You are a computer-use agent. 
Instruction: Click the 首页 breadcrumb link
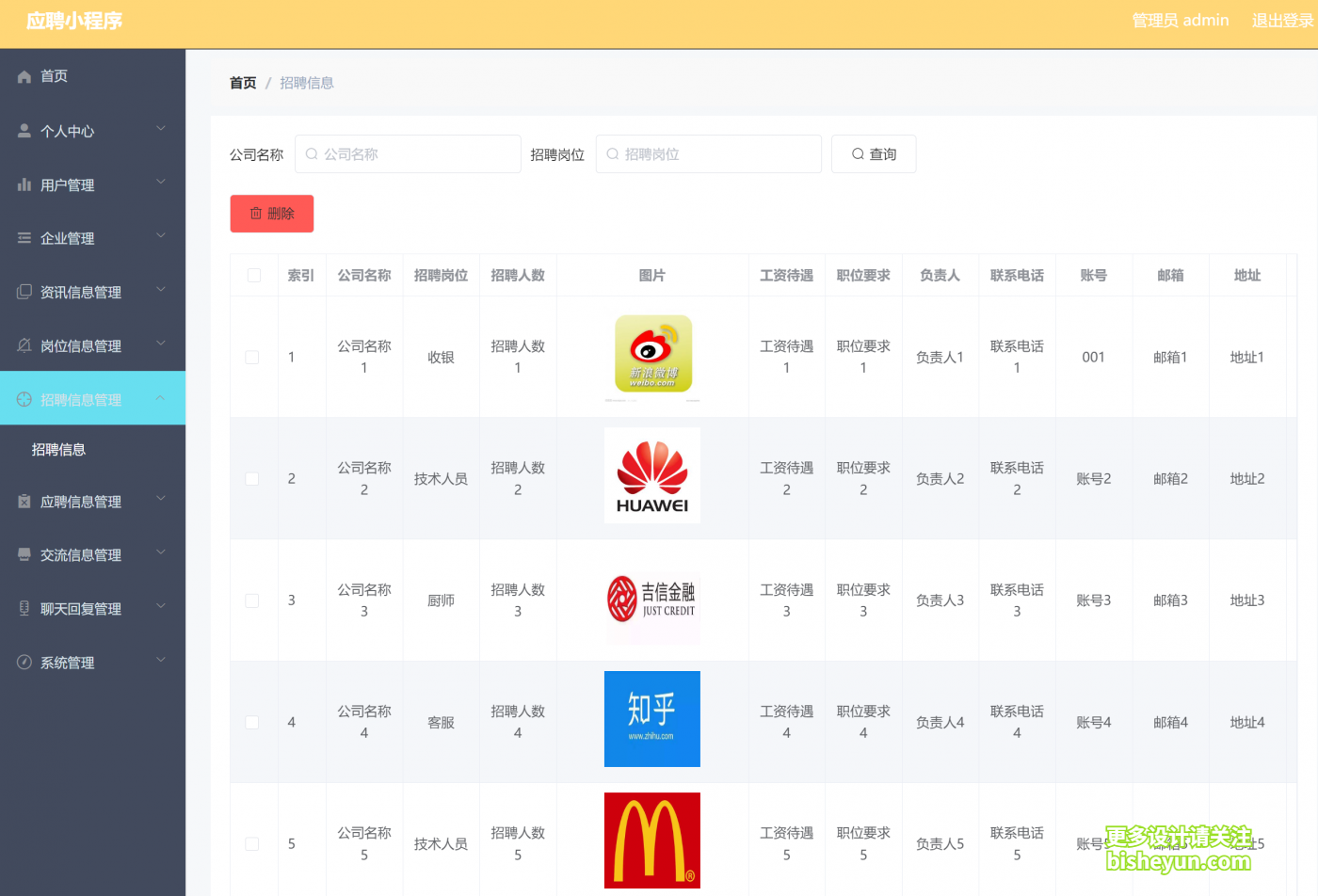pos(243,83)
